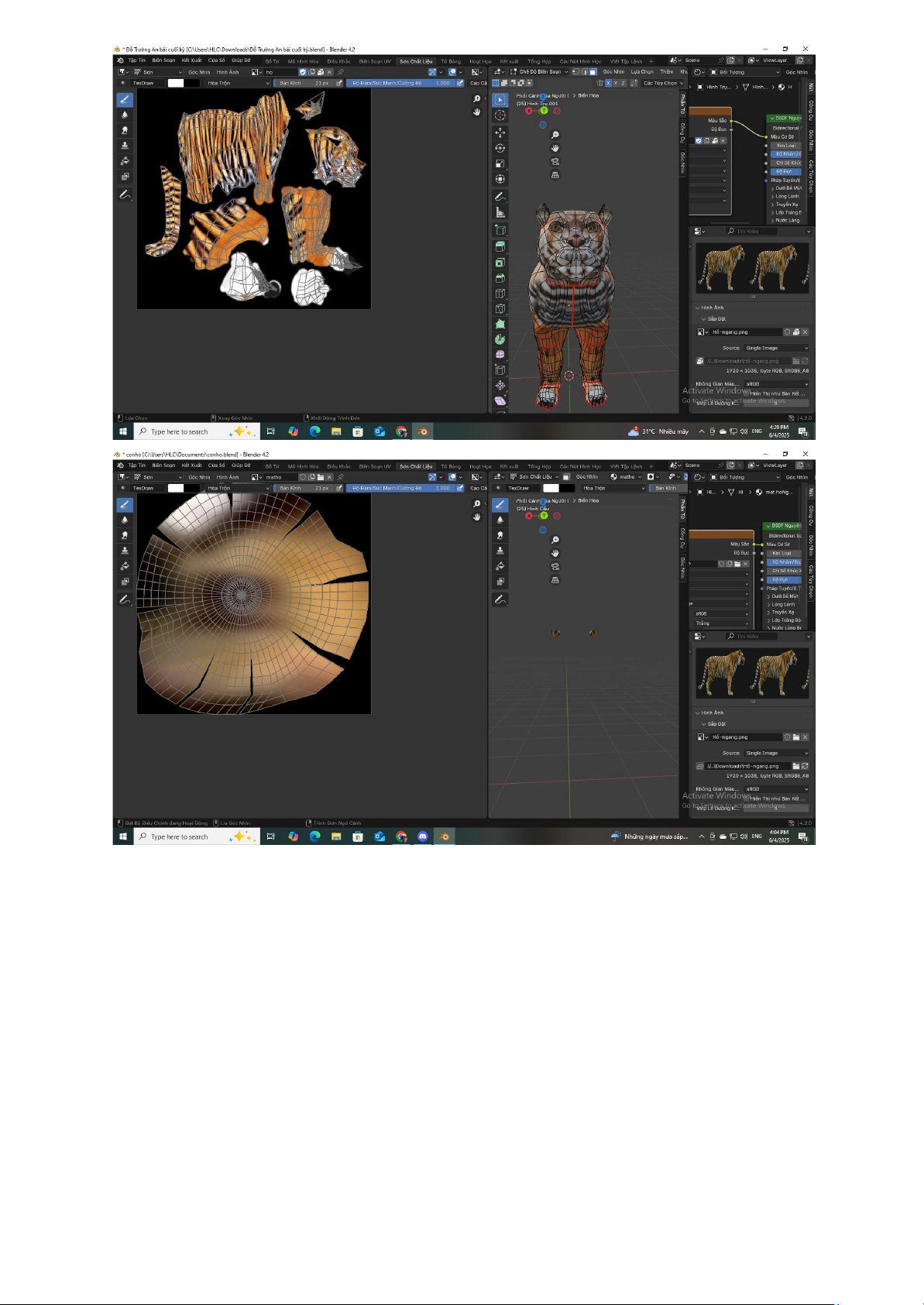Select Fill tool in conho window 3D viewport toolbar
The image size is (924, 1305).
500,566
